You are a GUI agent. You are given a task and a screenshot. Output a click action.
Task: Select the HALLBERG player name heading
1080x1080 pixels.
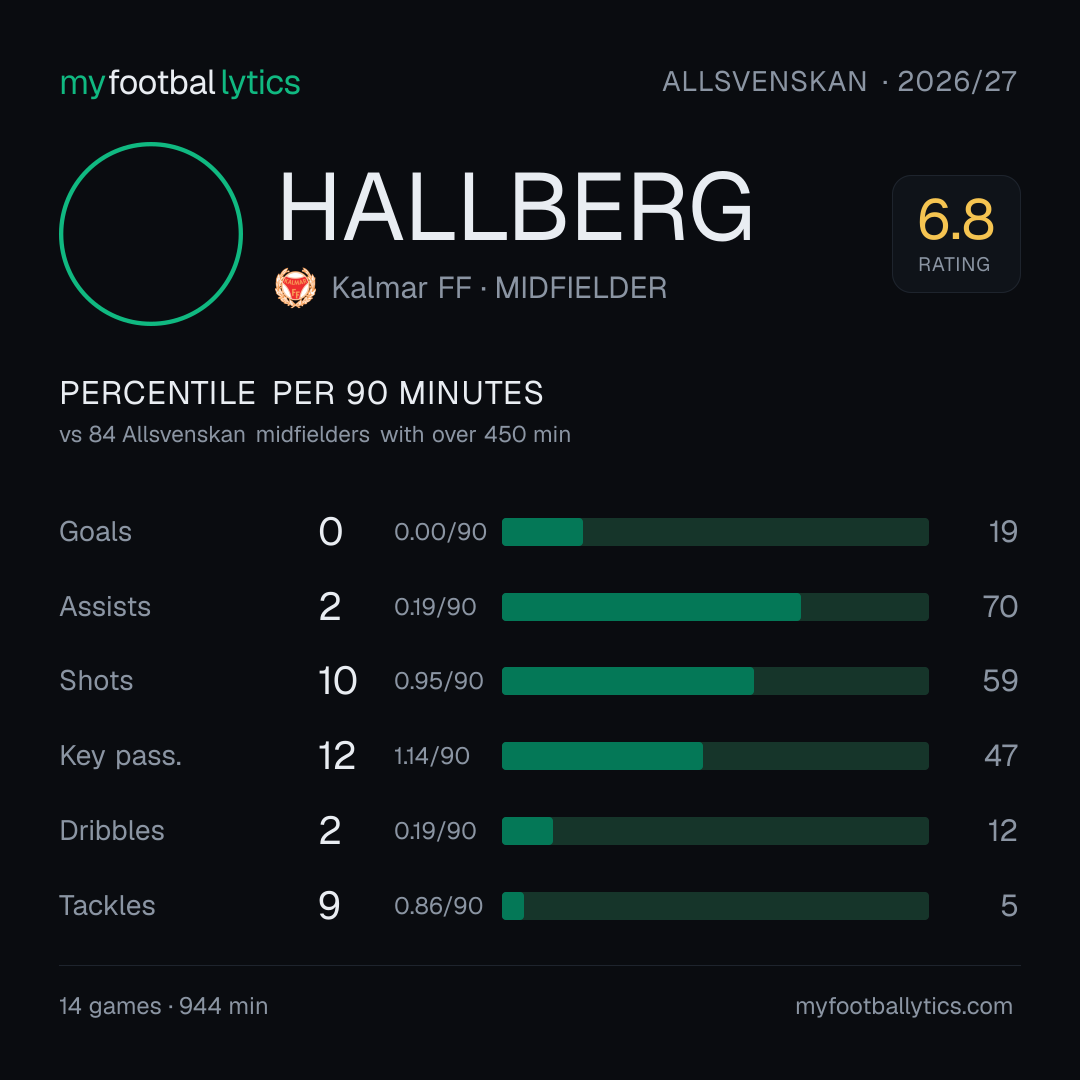tap(516, 207)
